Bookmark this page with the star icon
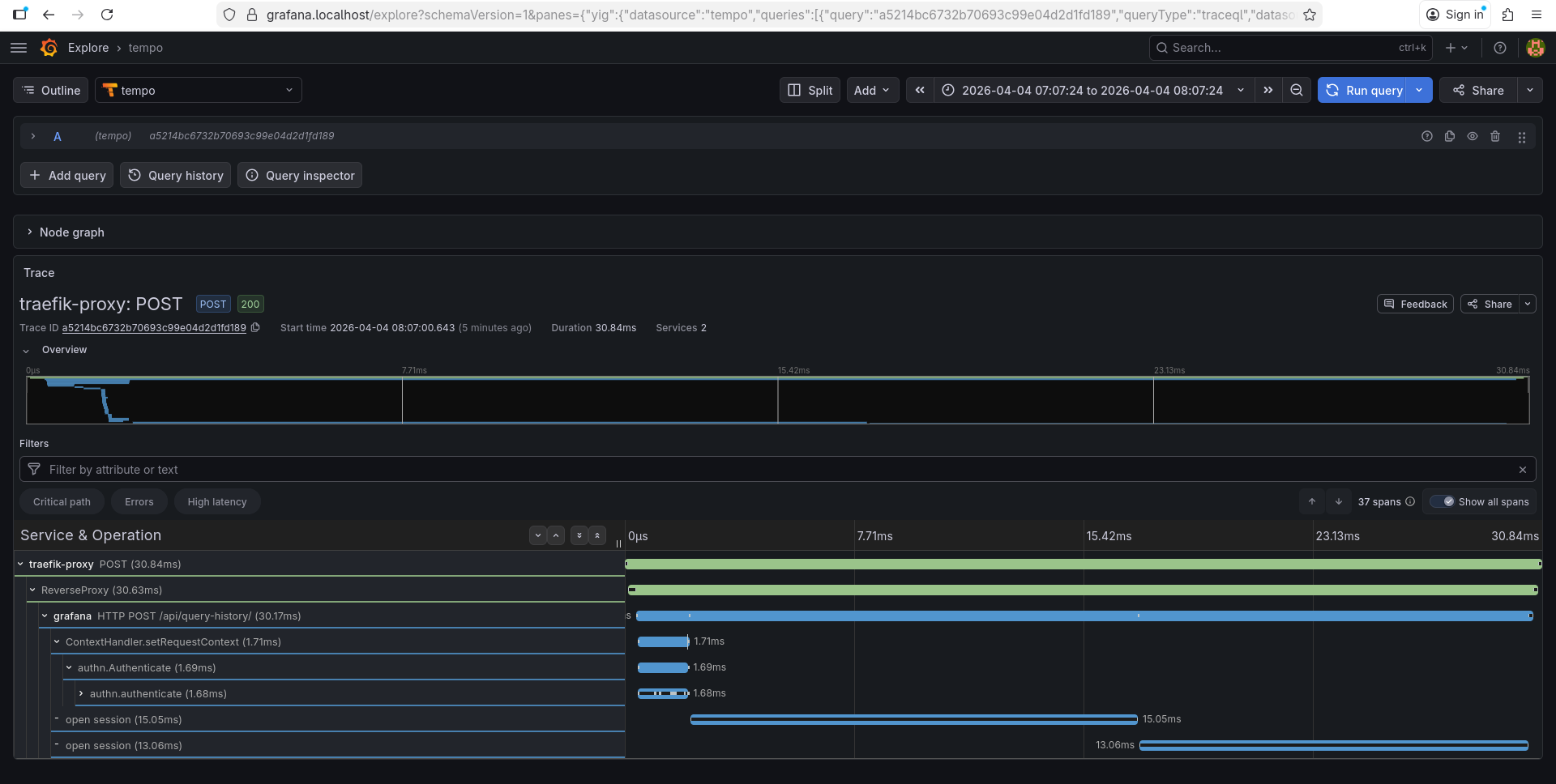This screenshot has height=784, width=1556. coord(1310,15)
